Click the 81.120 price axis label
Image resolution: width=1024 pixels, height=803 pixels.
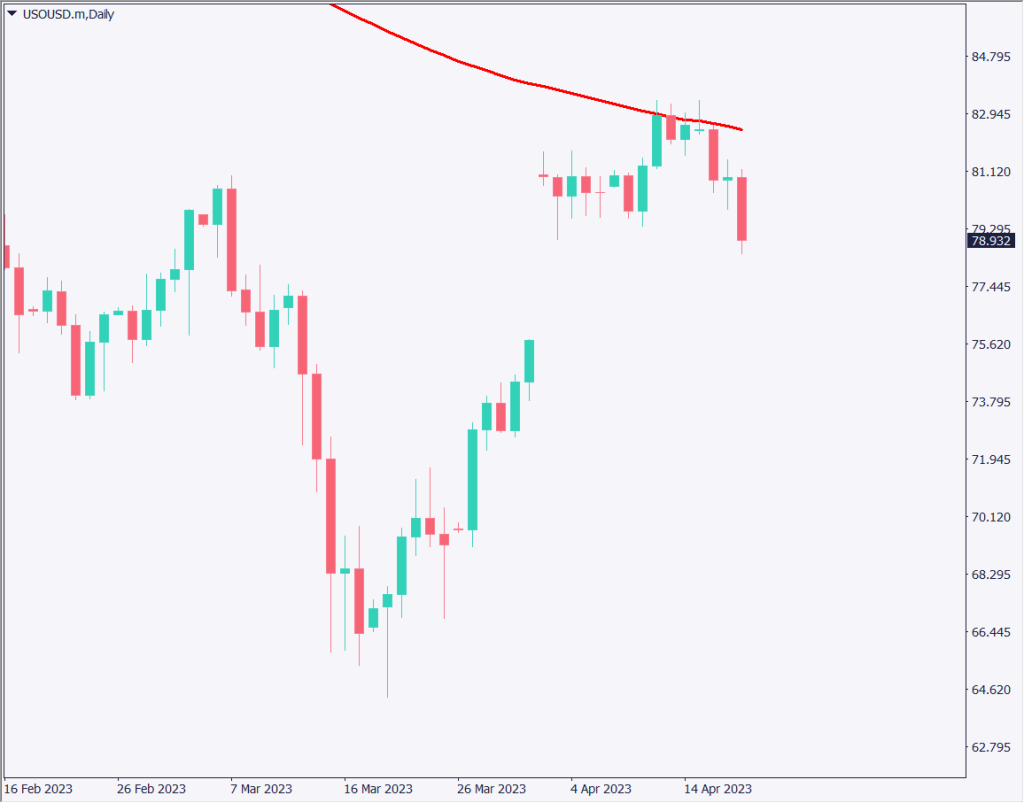point(993,172)
